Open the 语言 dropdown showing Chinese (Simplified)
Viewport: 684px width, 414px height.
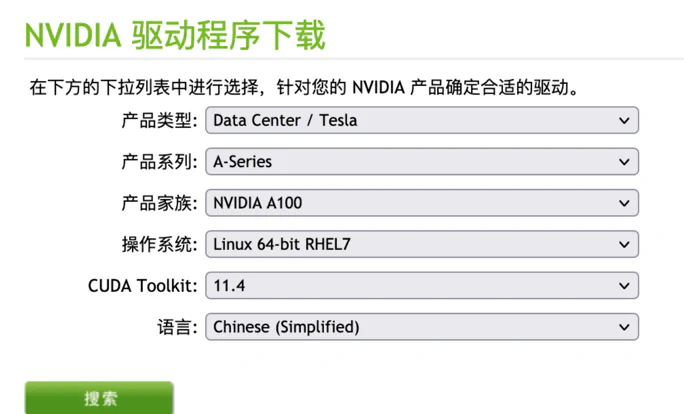420,327
